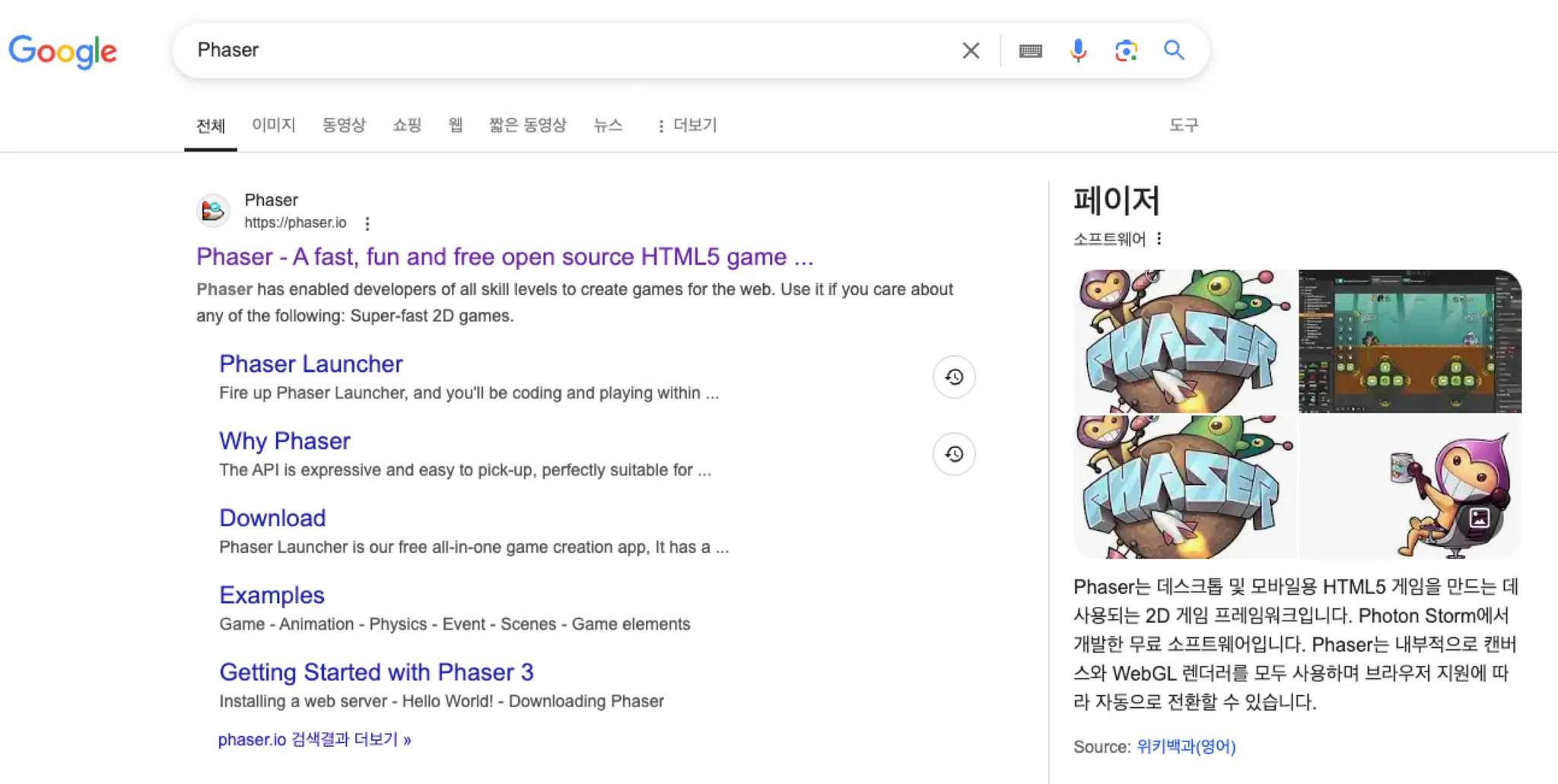Image resolution: width=1558 pixels, height=784 pixels.
Task: Open the 뉴스 tab
Action: [x=608, y=125]
